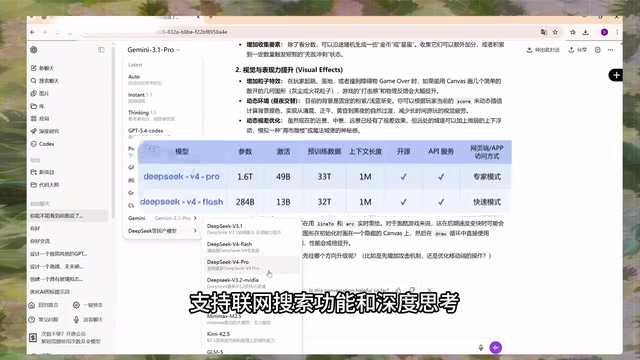The image size is (640, 360).
Task: Expand the DeepSeek models submenu row
Action: pyautogui.click(x=162, y=231)
